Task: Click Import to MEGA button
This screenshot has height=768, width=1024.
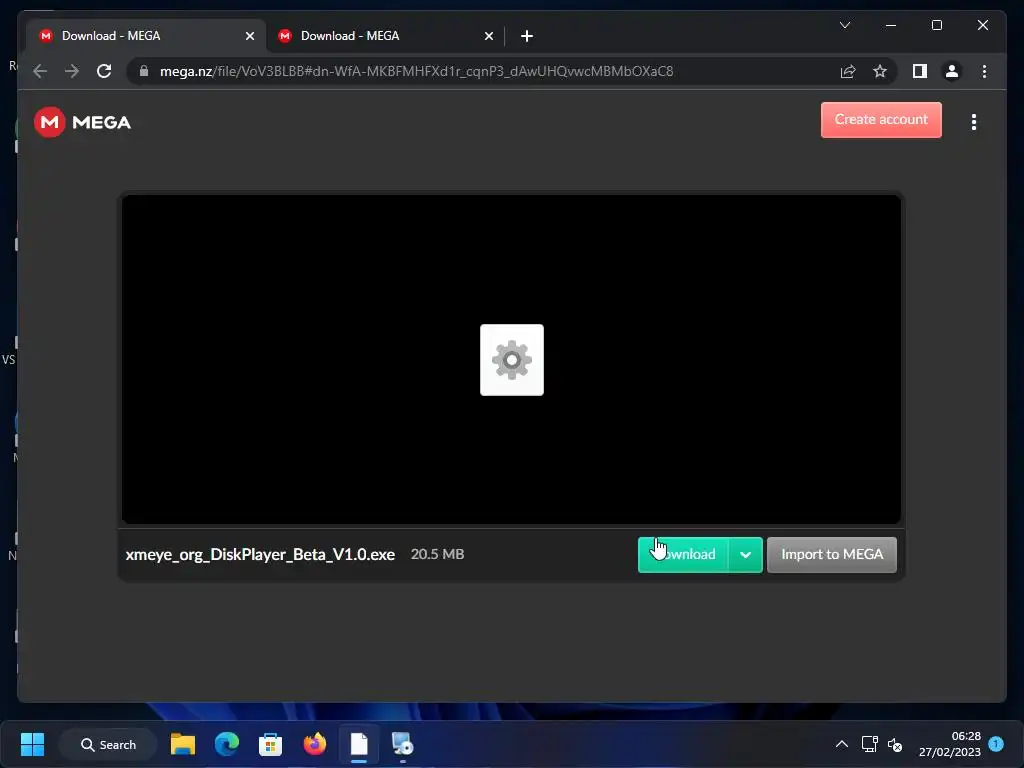Action: (831, 554)
